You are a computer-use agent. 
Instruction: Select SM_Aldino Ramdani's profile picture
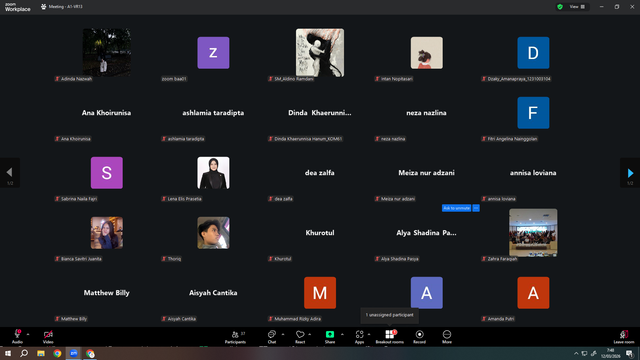click(x=320, y=52)
